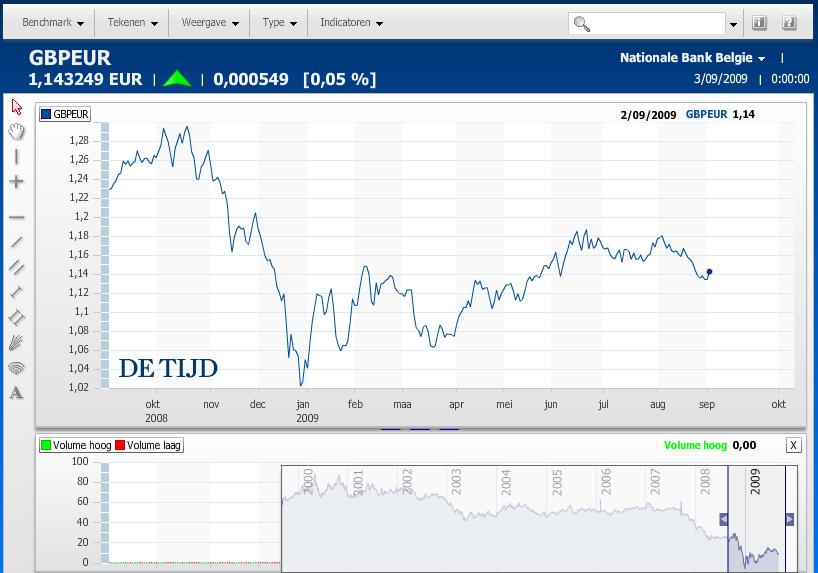Select the Fibonacci fan tool

pyautogui.click(x=17, y=343)
